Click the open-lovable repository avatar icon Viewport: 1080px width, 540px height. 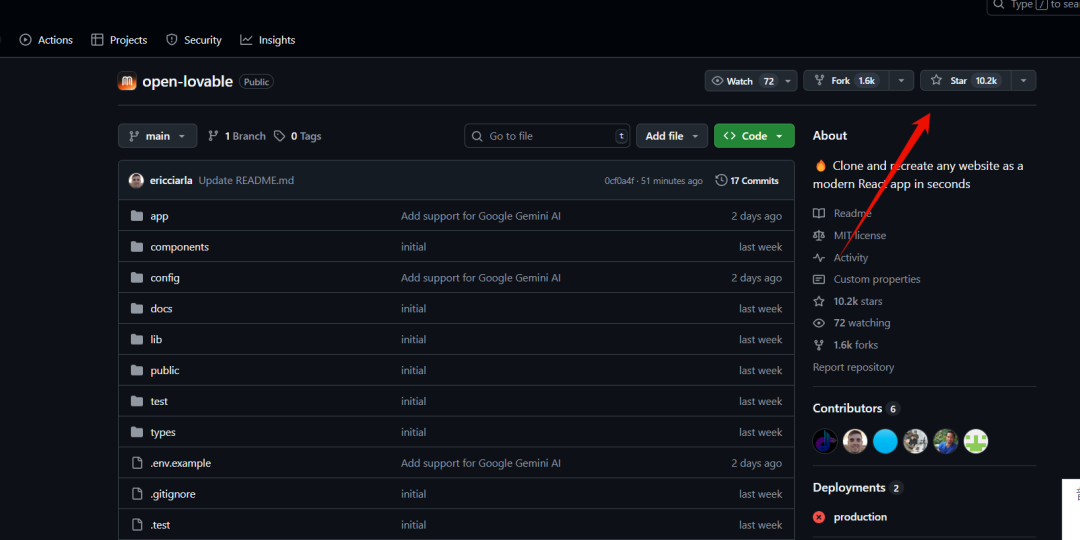(127, 81)
